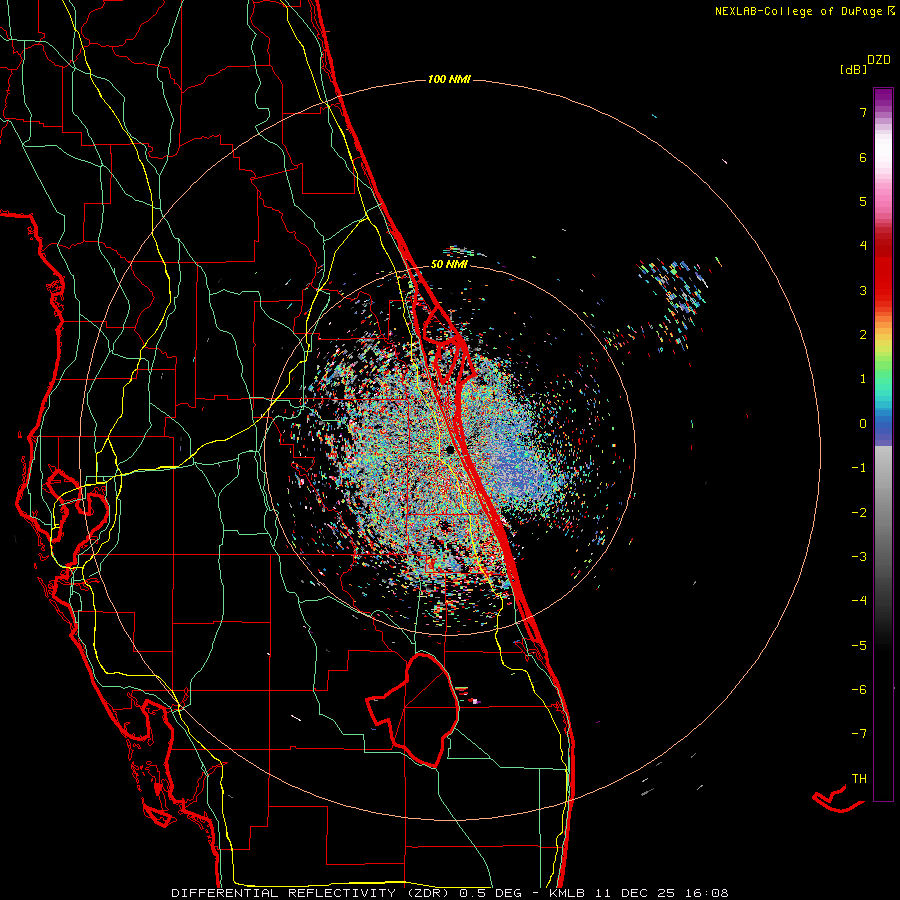This screenshot has width=900, height=900.
Task: Click the -1 value on color scale
Action: click(859, 468)
